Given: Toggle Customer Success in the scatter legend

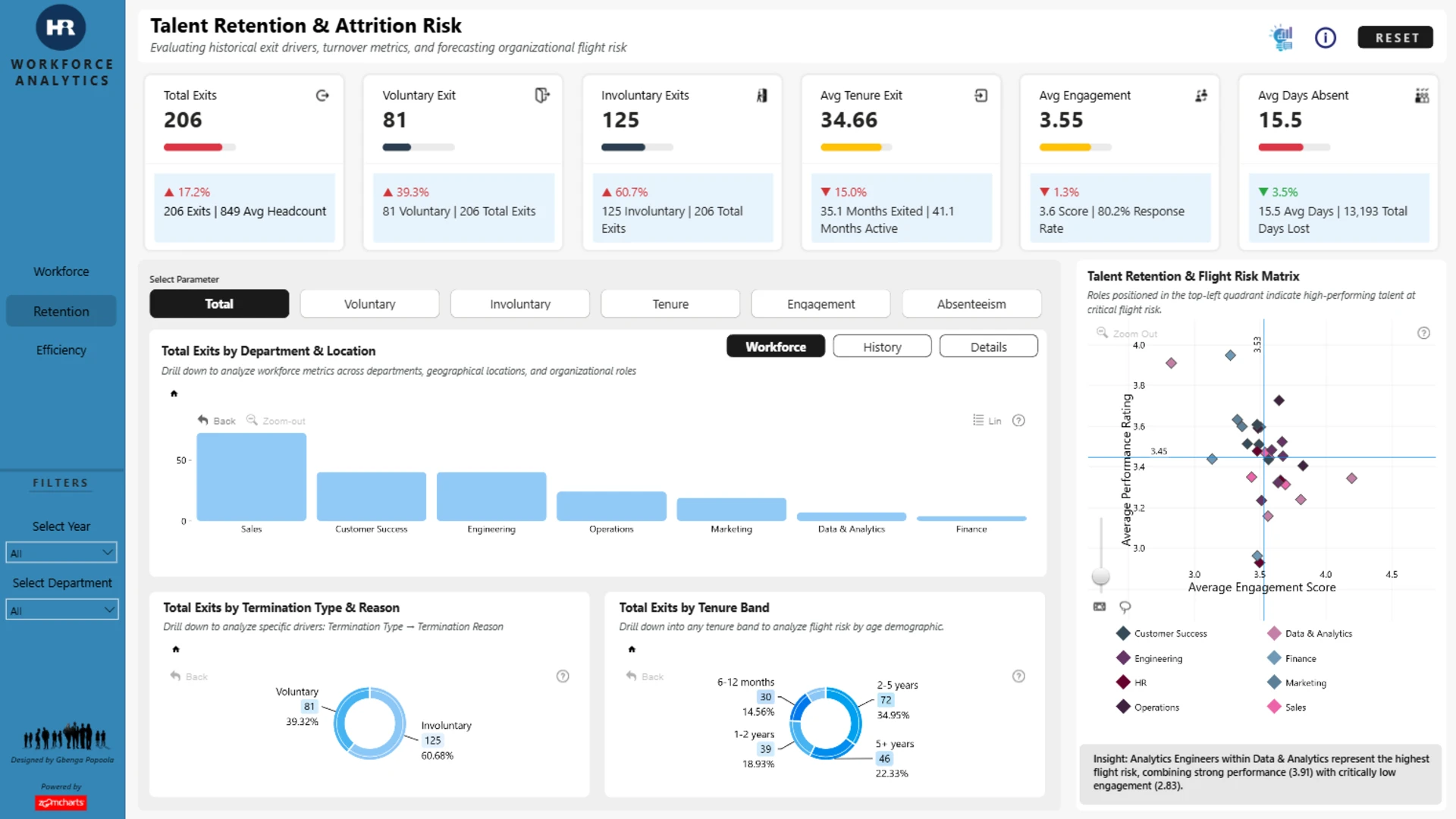Looking at the screenshot, I should [1161, 633].
